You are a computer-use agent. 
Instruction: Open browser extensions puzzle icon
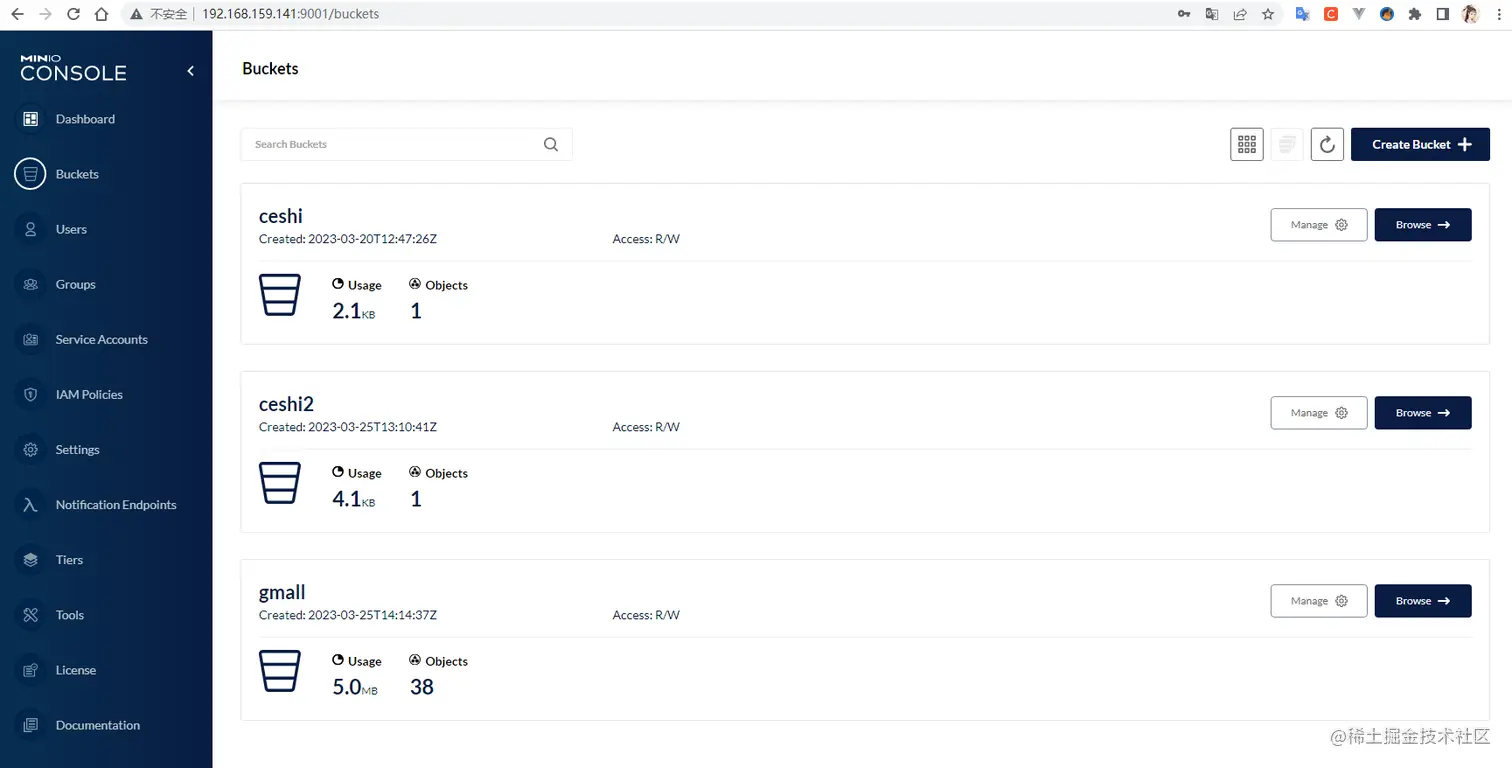click(x=1415, y=14)
